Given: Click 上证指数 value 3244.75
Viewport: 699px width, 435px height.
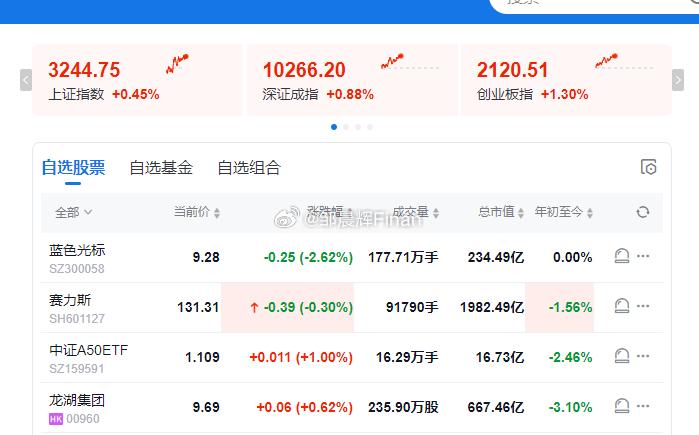Looking at the screenshot, I should pos(84,70).
